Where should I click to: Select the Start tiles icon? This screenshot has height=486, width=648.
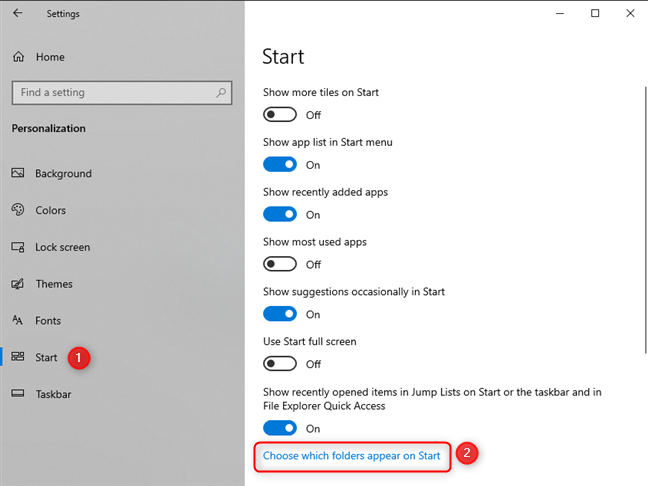pos(18,357)
